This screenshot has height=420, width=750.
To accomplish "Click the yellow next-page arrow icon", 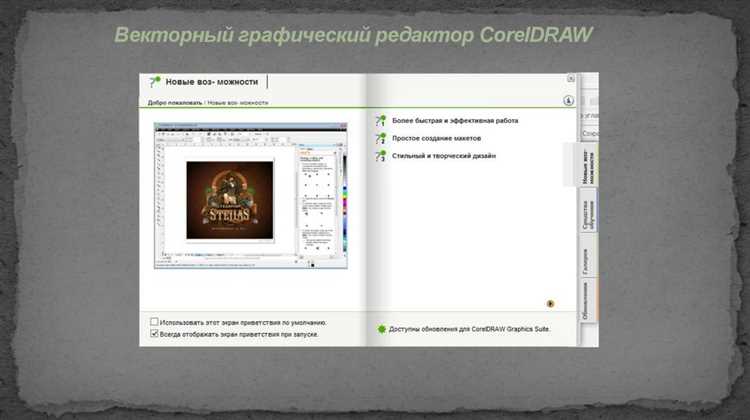I will (551, 304).
